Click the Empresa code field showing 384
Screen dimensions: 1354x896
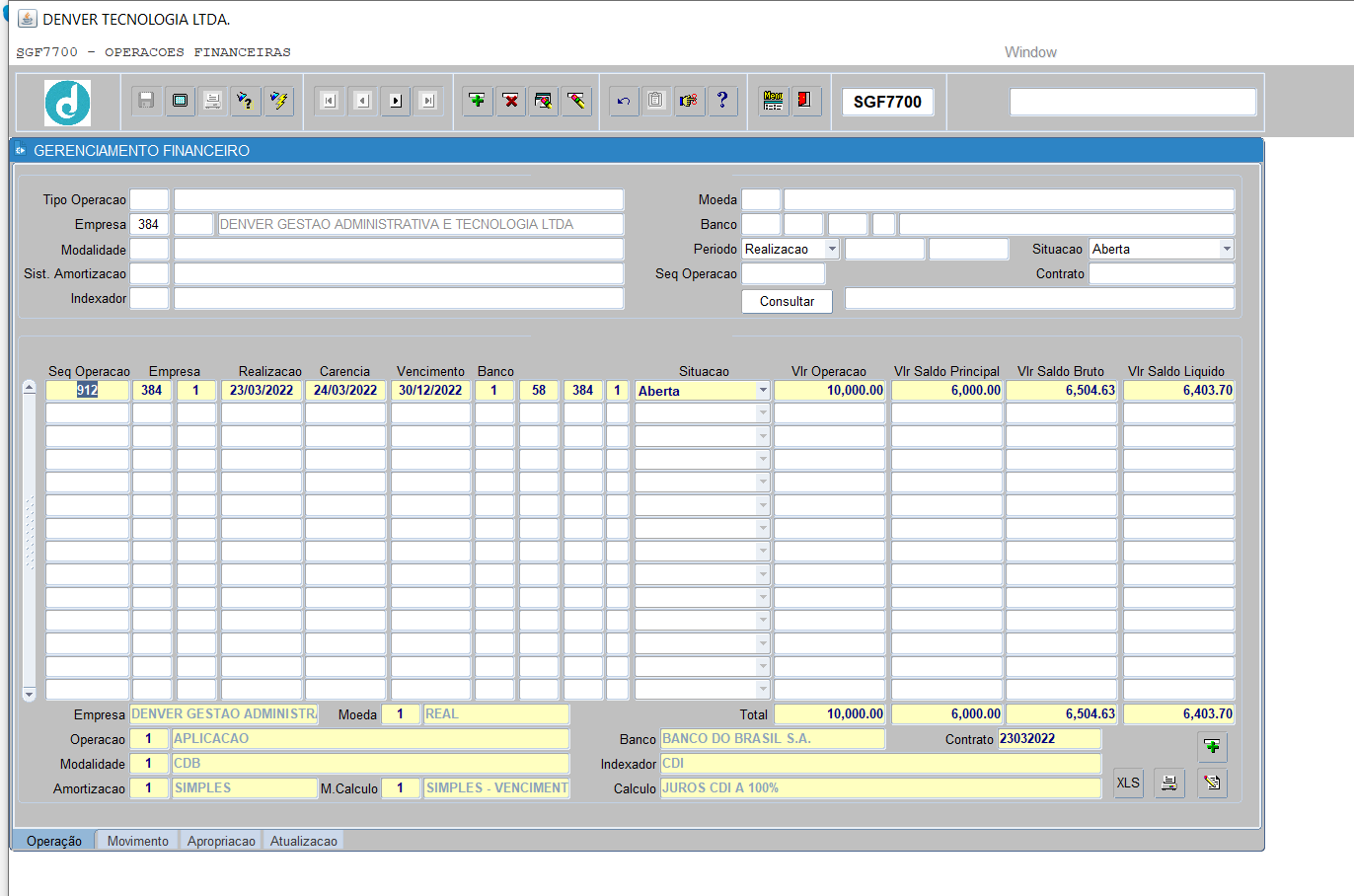pyautogui.click(x=150, y=224)
